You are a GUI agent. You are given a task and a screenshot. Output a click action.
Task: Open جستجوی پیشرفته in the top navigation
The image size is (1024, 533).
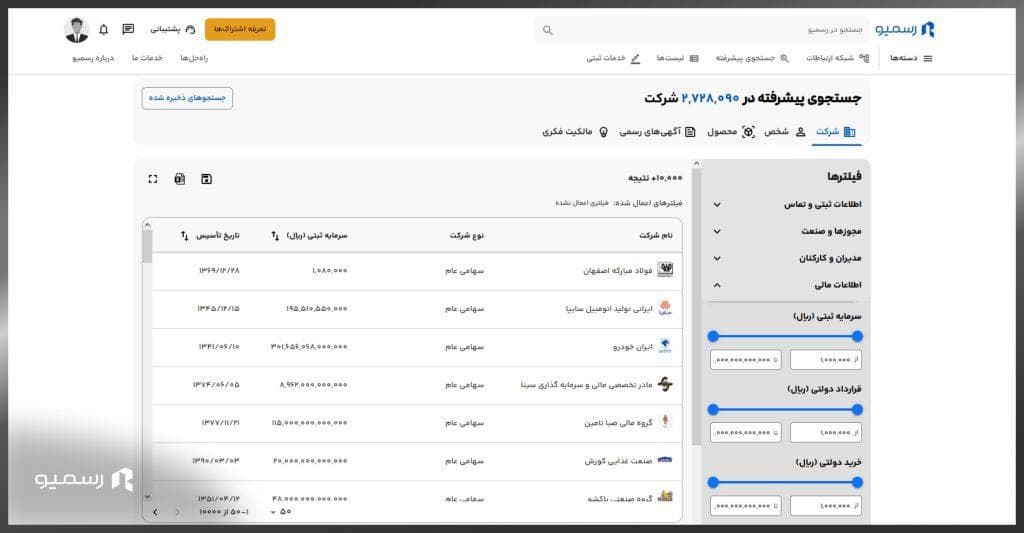pos(752,58)
